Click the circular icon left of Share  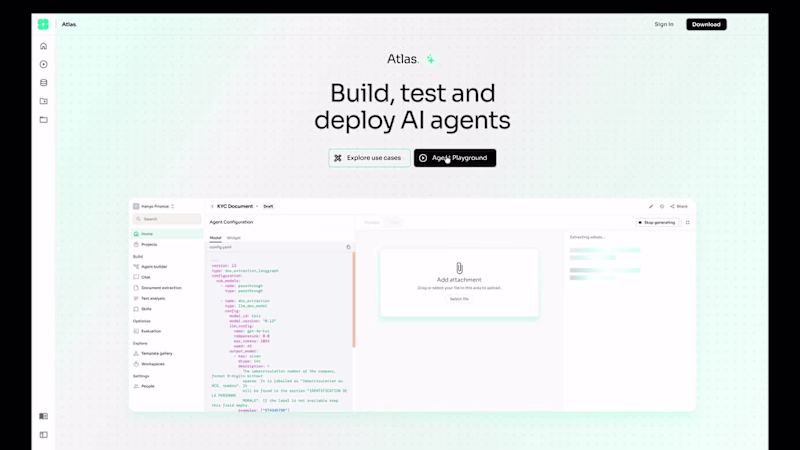662,207
